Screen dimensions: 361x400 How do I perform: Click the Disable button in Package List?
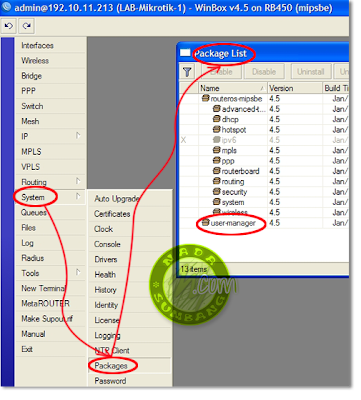[264, 72]
